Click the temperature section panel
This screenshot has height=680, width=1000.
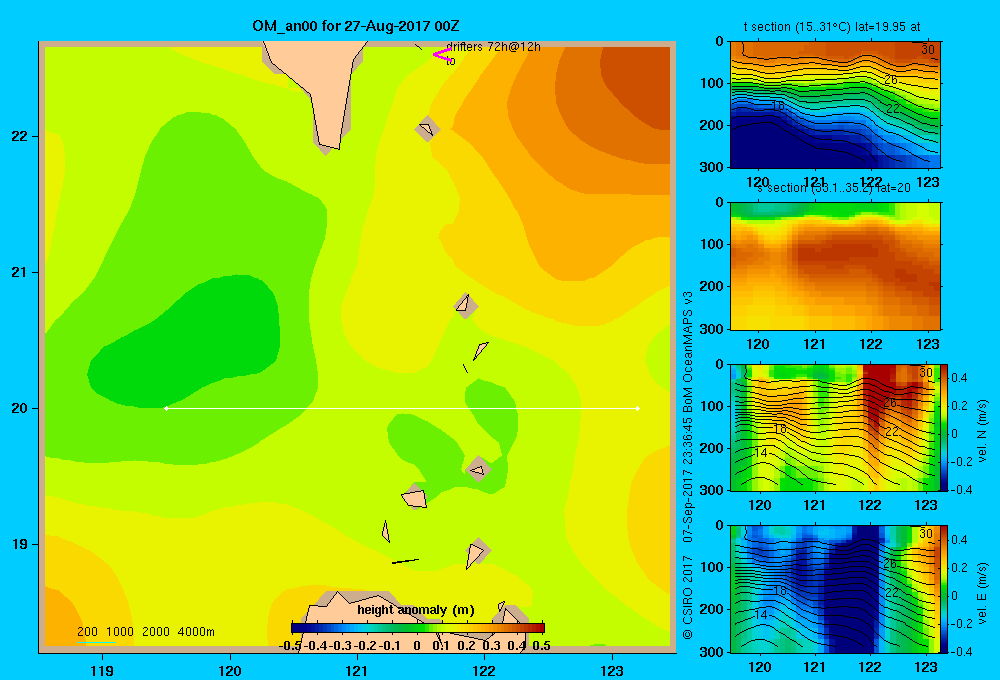(835, 105)
